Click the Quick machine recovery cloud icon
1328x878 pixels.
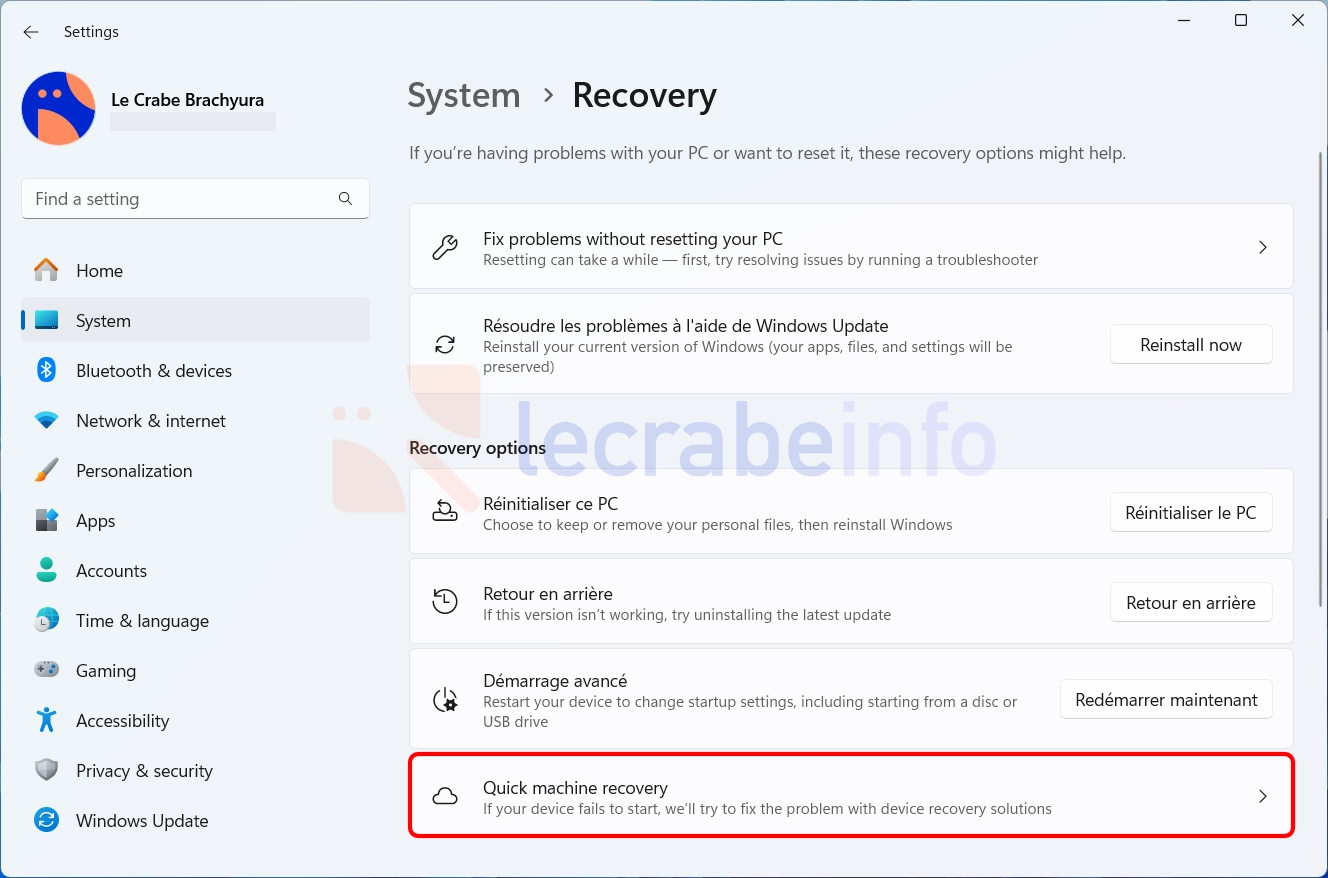tap(445, 796)
